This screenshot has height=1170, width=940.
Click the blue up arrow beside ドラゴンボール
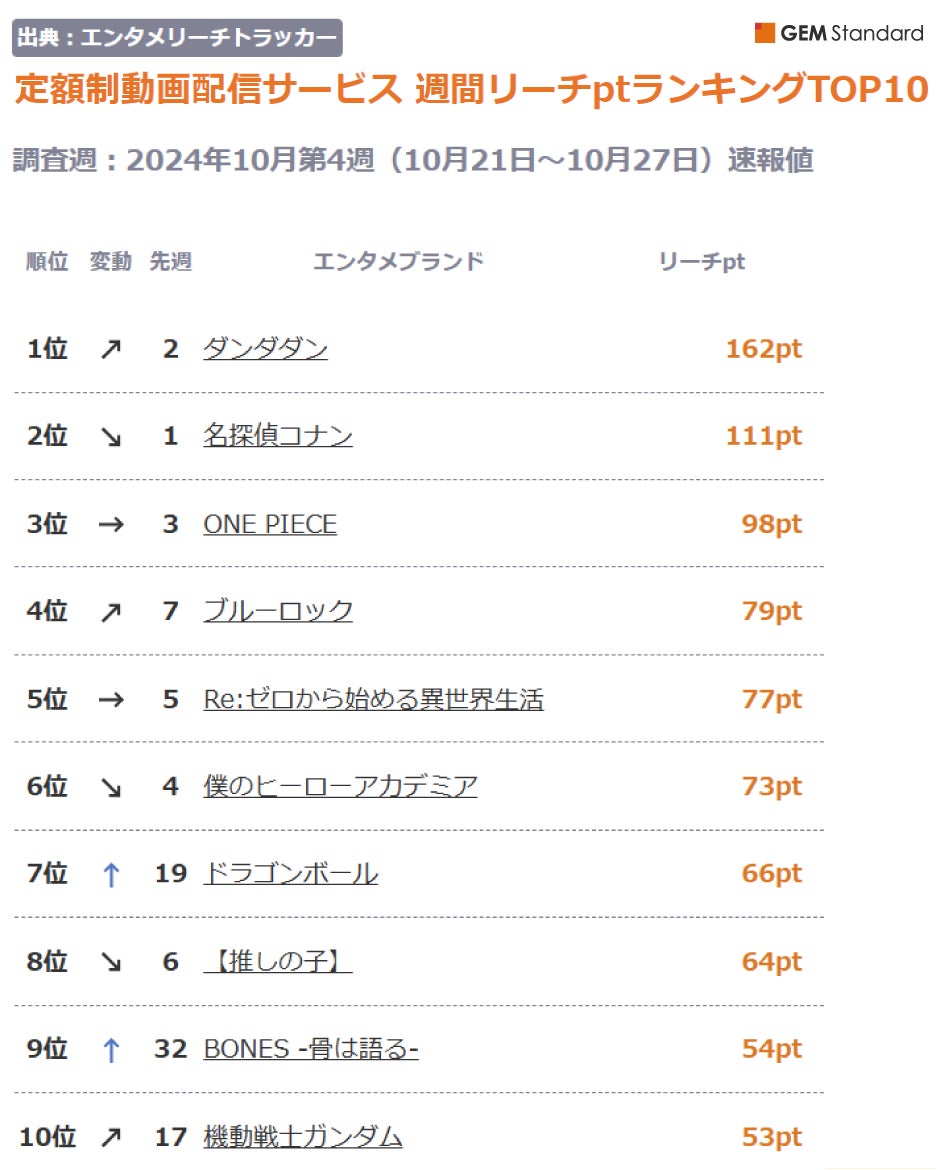pos(111,875)
